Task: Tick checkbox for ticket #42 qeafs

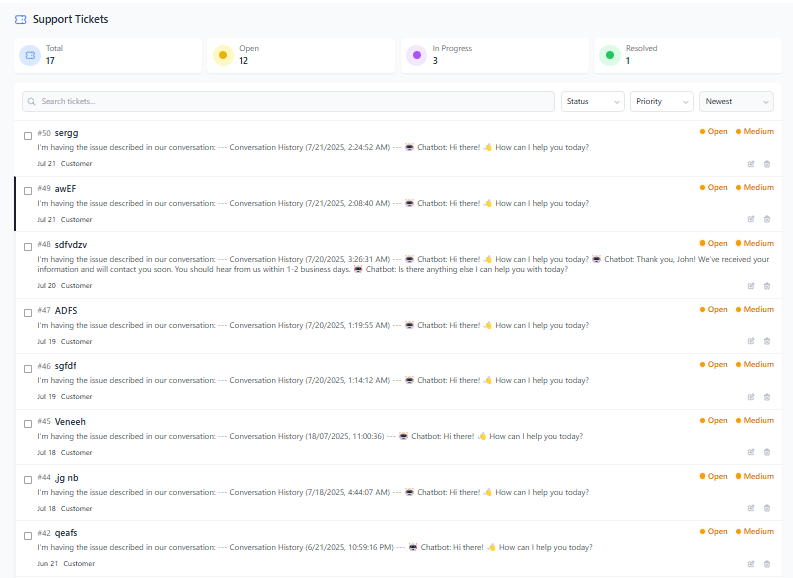Action: point(28,536)
